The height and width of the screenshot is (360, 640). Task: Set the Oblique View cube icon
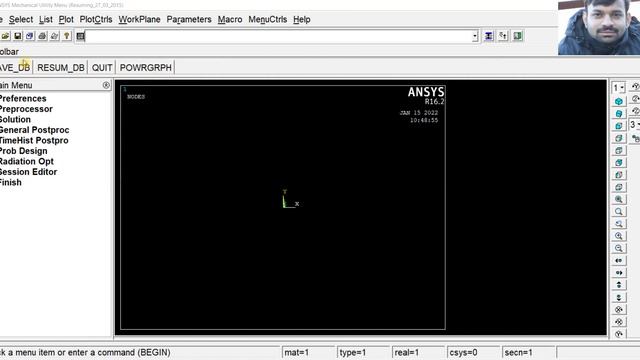click(619, 113)
